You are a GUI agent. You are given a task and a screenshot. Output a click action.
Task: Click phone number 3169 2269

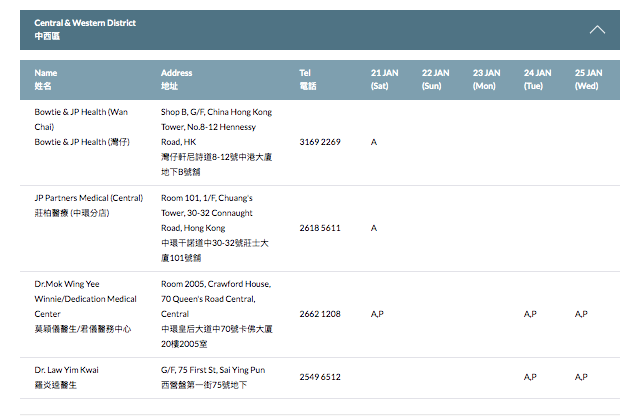point(320,142)
